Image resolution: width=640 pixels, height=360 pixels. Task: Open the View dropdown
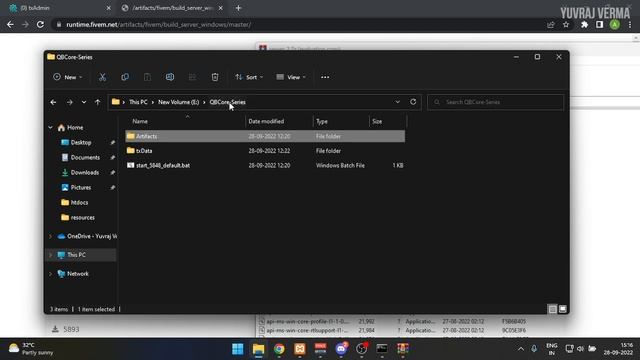(x=291, y=77)
